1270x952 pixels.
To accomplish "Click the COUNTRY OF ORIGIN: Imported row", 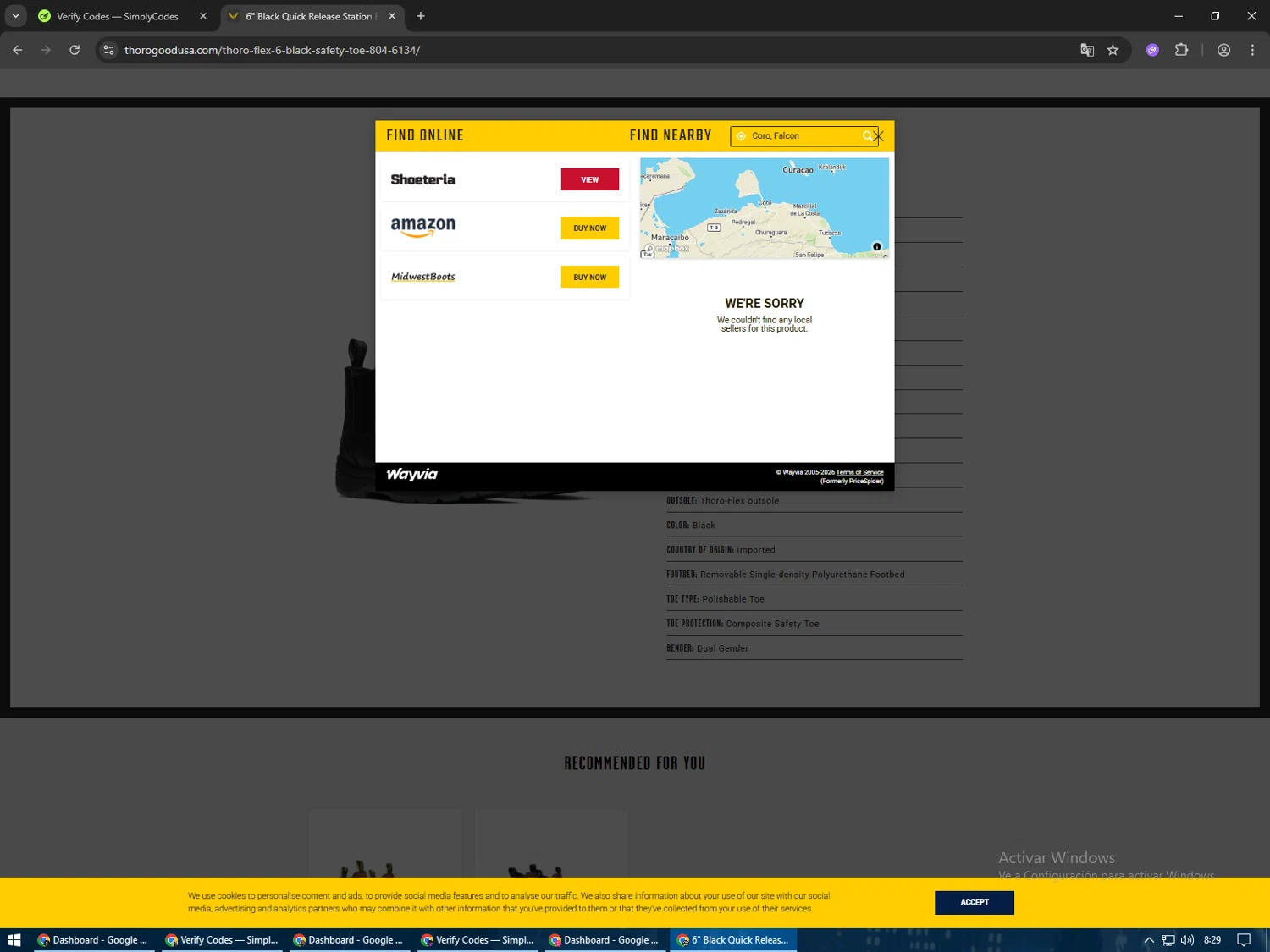I will [814, 550].
